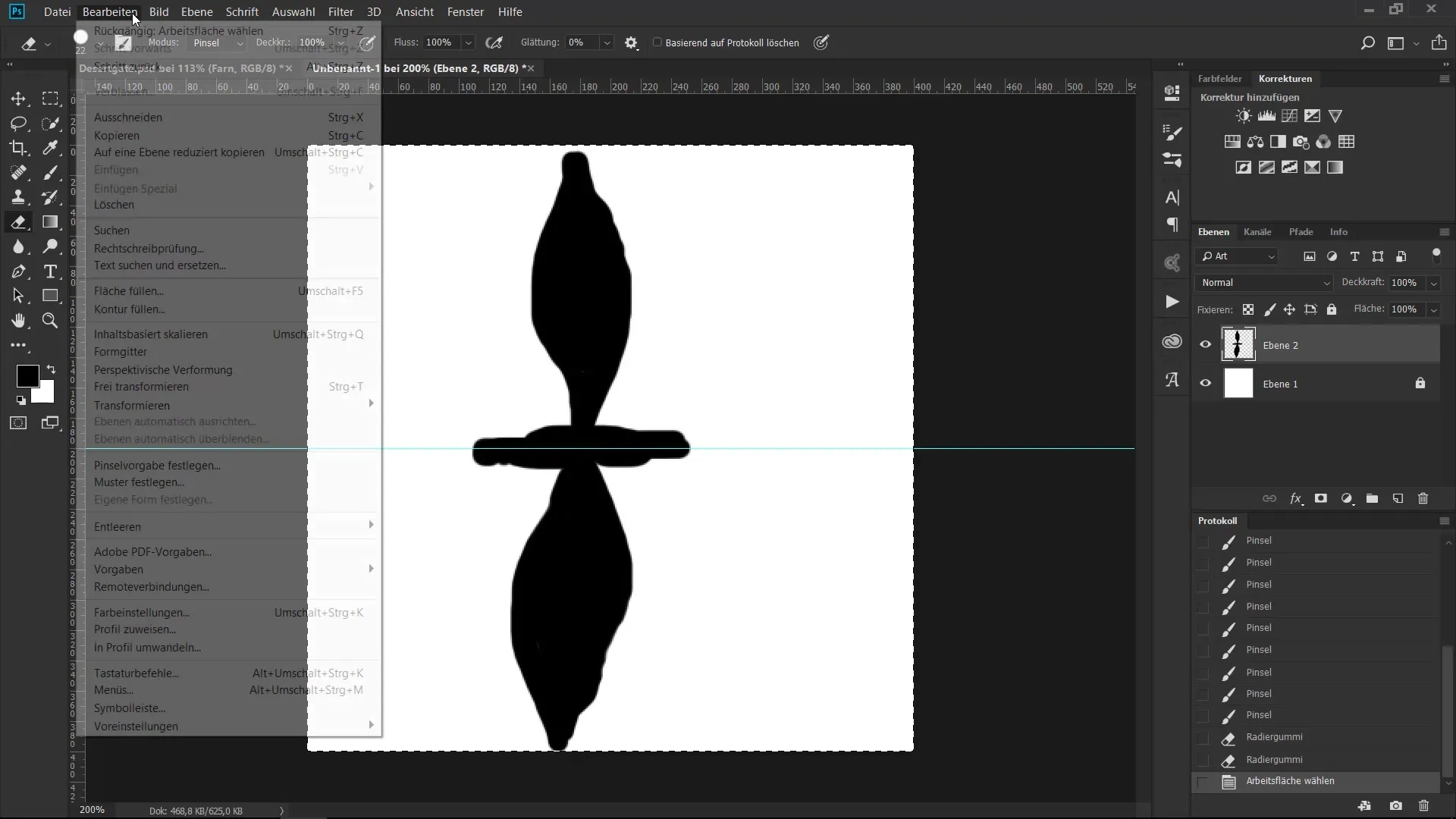Open layer styles fx menu
This screenshot has height=819, width=1456.
click(x=1296, y=498)
